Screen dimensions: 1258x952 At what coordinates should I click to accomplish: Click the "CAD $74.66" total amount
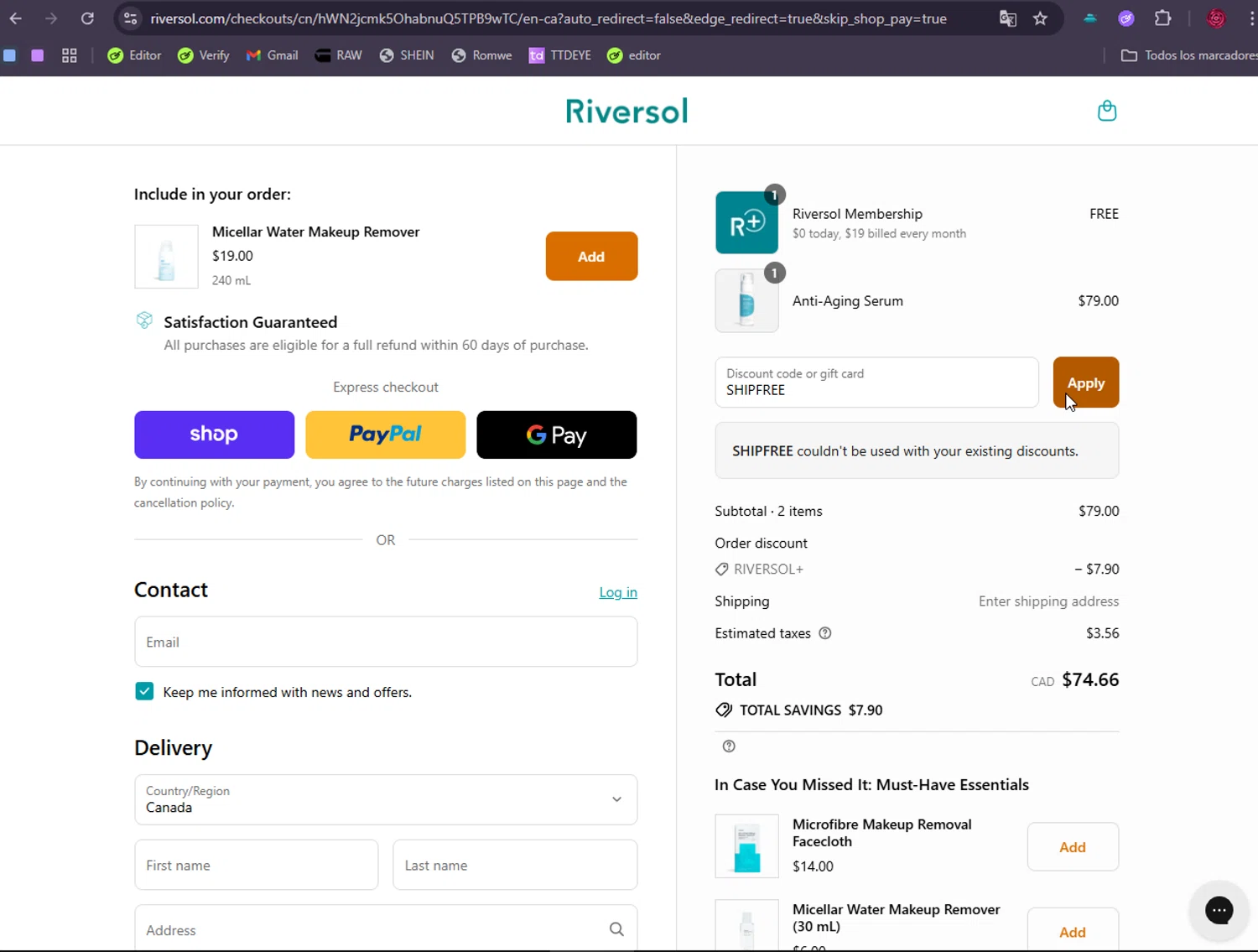coord(1075,679)
